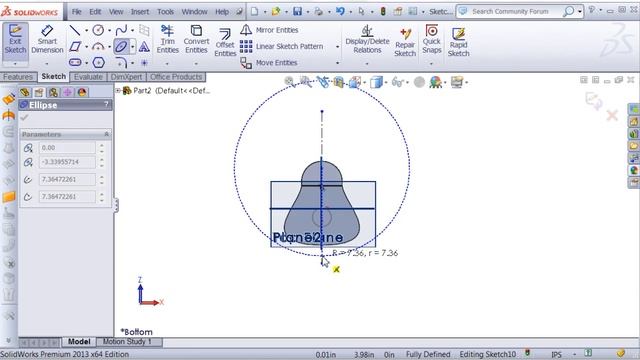Click Move Entities
Viewport: 640px width, 360px height.
tap(269, 63)
